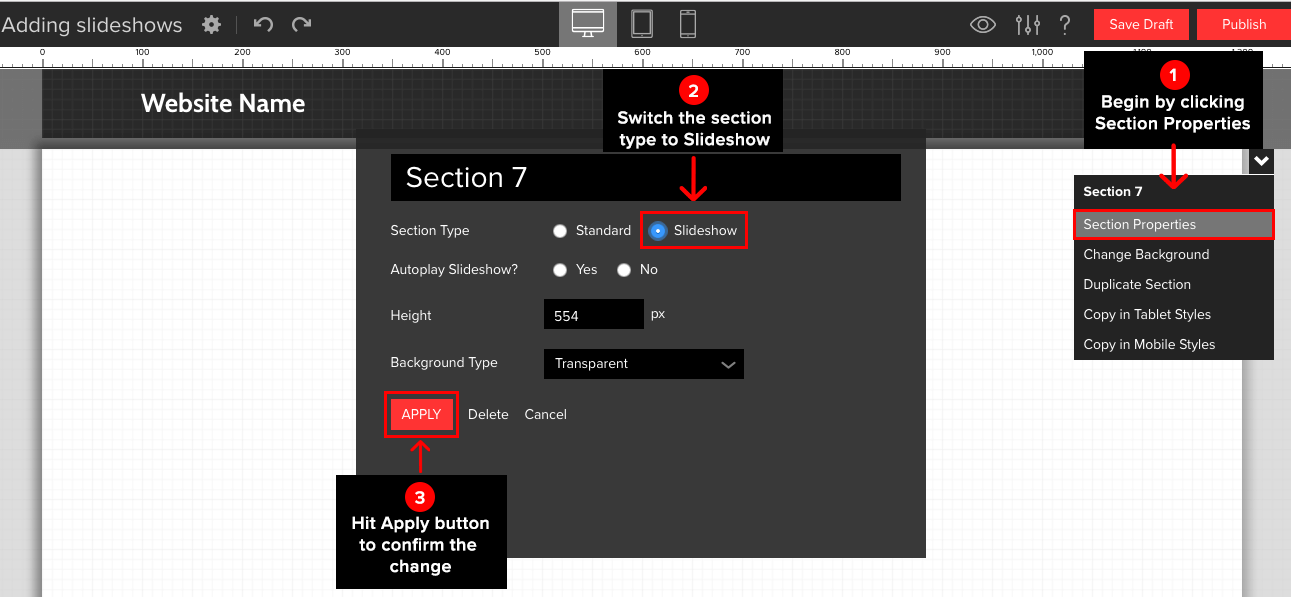Screen dimensions: 1291x597
Task: Collapse the Section 7 chevron menu
Action: click(1260, 161)
